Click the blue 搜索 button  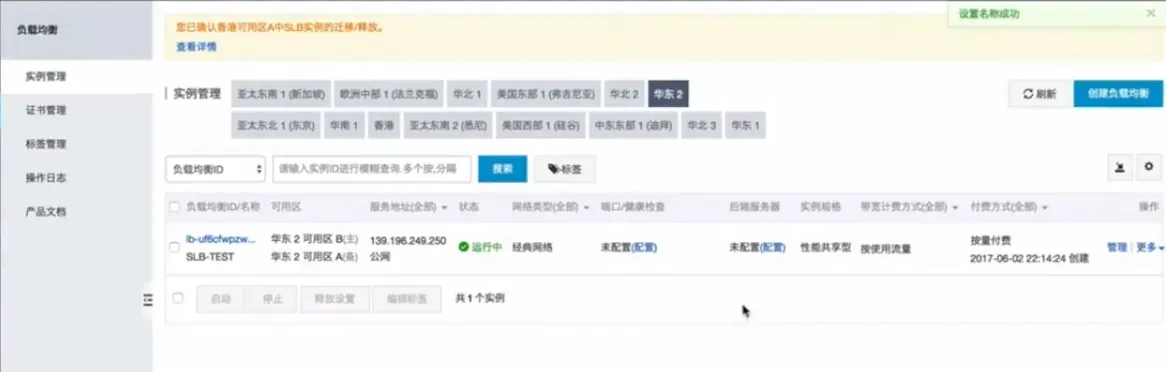point(503,169)
